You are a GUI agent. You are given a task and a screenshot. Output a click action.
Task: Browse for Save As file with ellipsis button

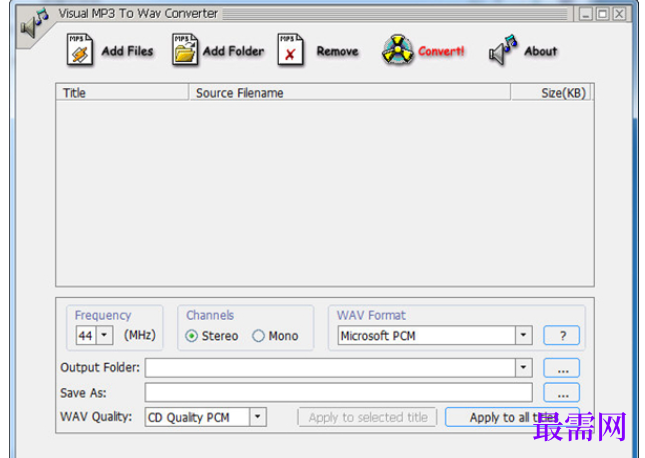click(x=561, y=393)
